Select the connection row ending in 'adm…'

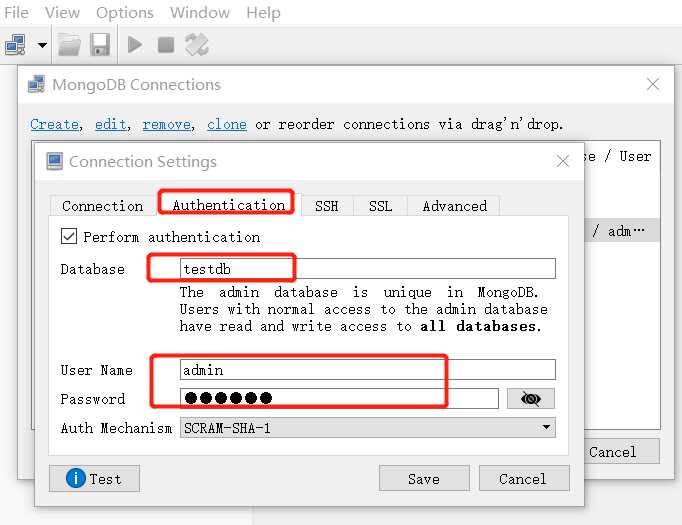pos(622,231)
